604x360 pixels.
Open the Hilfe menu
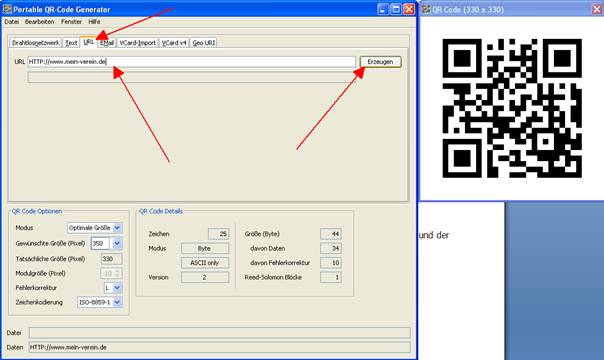(94, 22)
